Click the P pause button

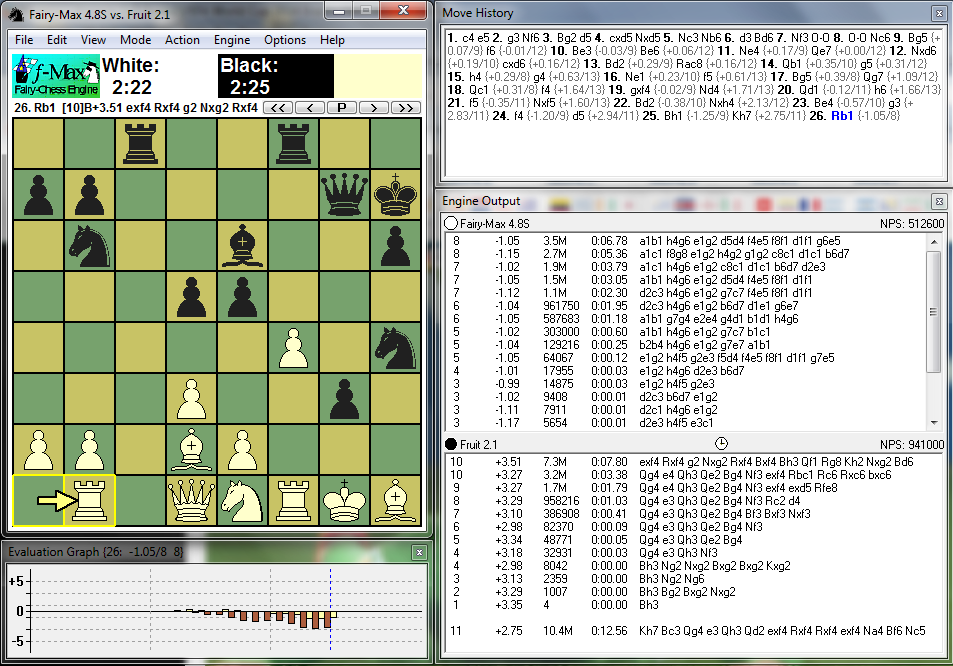342,108
